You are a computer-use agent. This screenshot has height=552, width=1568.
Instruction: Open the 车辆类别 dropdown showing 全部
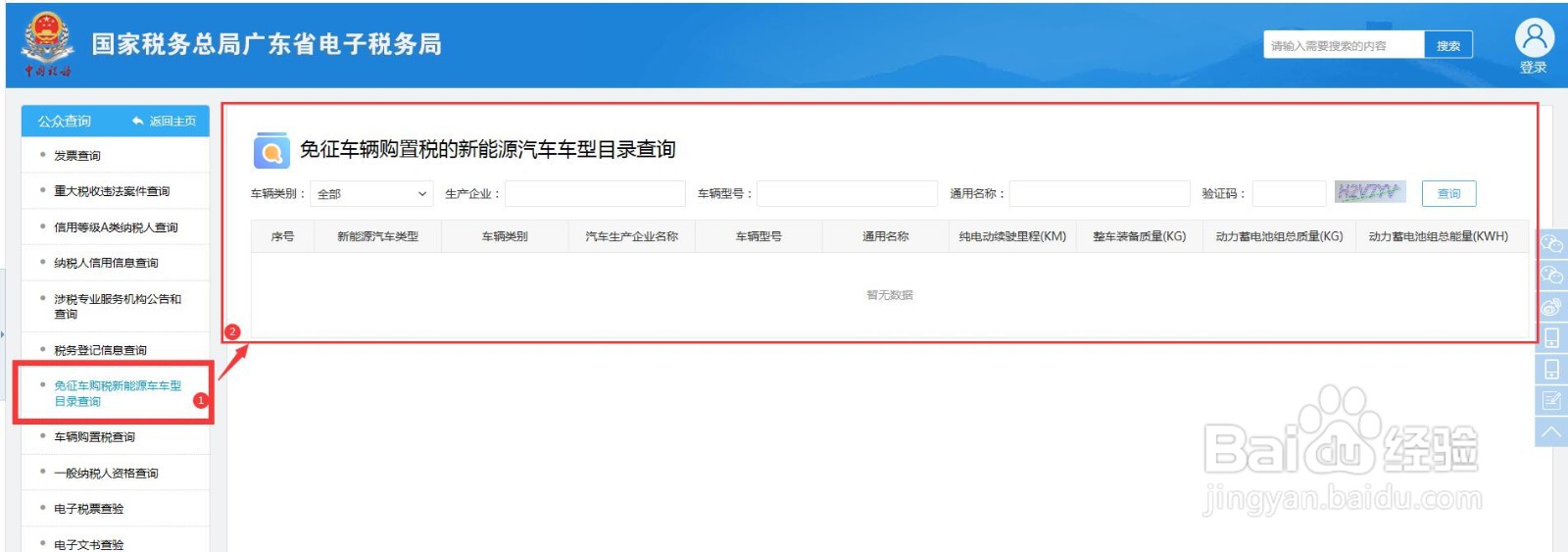371,194
